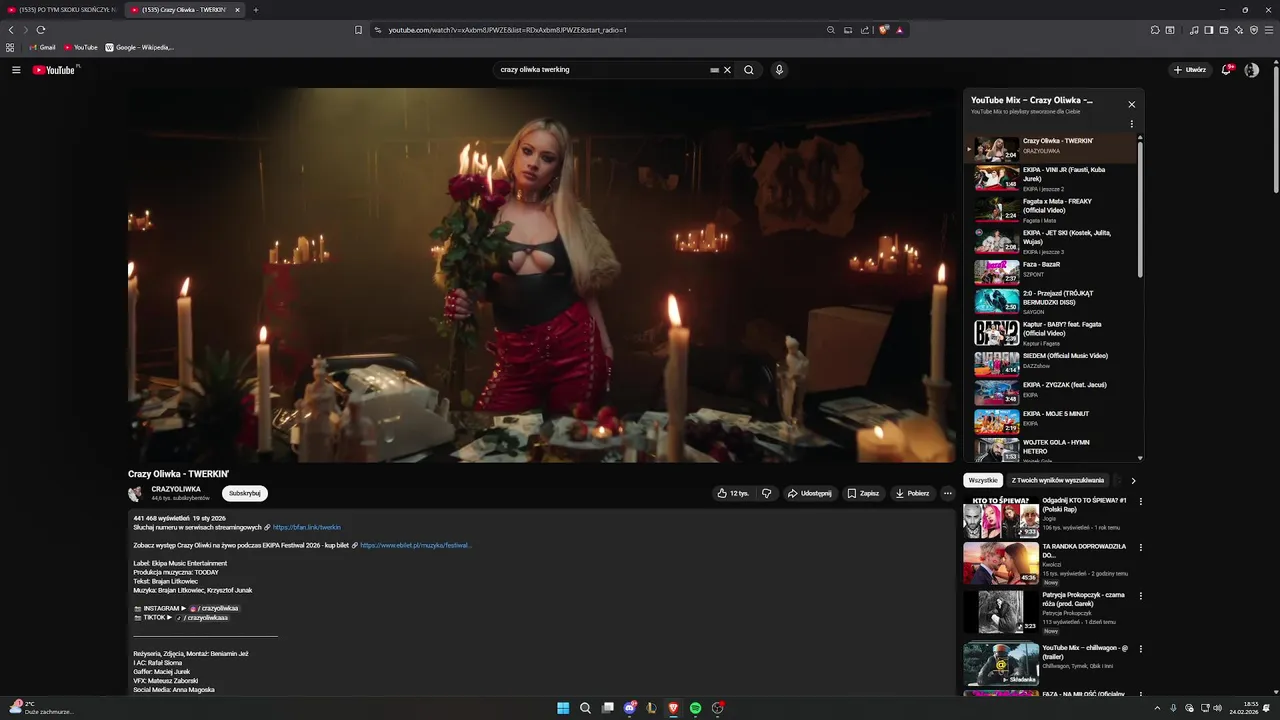Open the Instagram crazyoliwkaa link
Viewport: 1280px width, 720px height.
coord(214,608)
